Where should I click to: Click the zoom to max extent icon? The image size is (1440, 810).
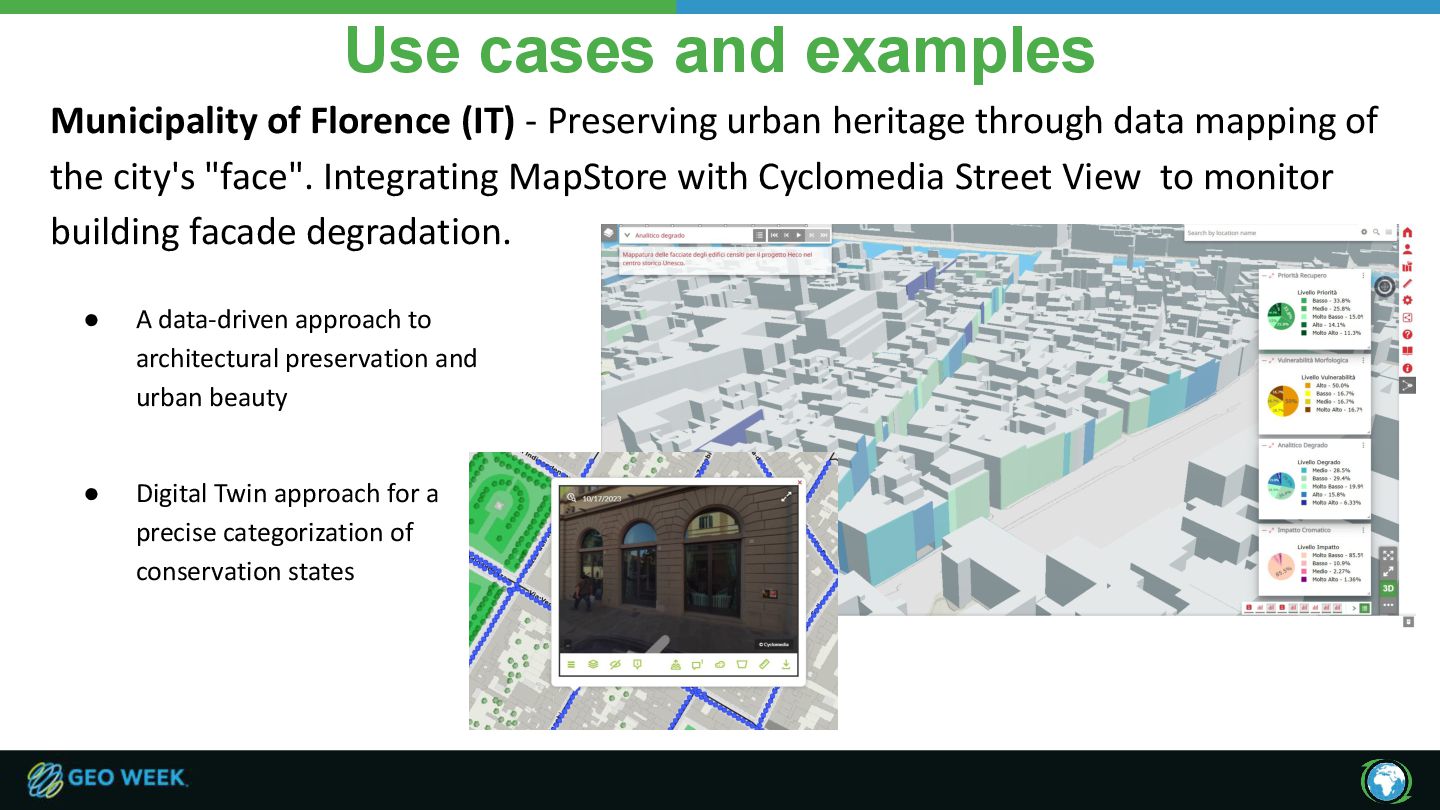pos(1388,555)
